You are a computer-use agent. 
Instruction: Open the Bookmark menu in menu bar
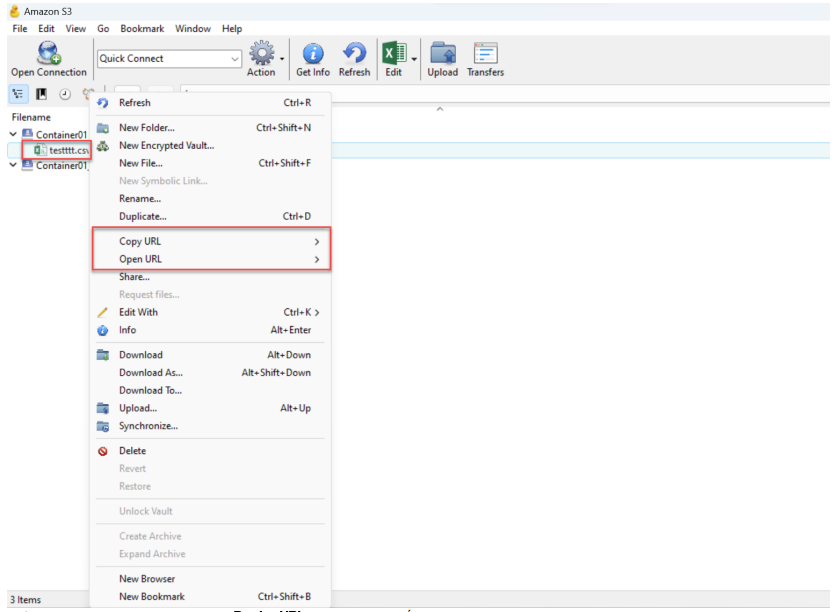142,29
